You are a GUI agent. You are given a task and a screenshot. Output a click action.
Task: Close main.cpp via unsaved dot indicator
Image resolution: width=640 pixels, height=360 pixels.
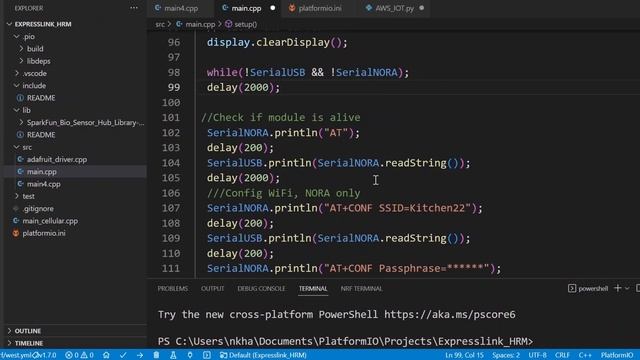(273, 8)
